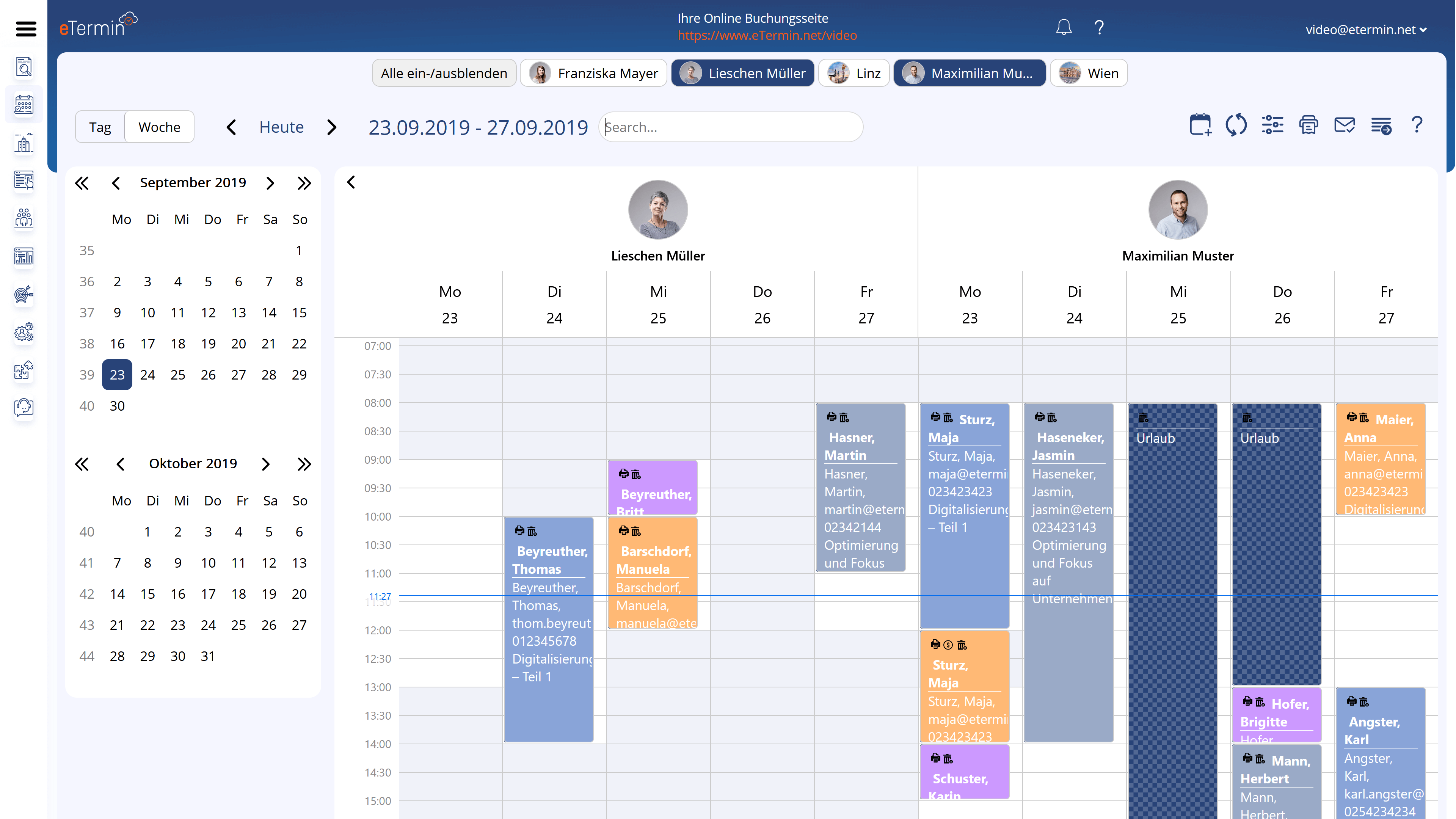Image resolution: width=1456 pixels, height=819 pixels.
Task: Open the video@etermin.net account dropdown
Action: (1365, 30)
